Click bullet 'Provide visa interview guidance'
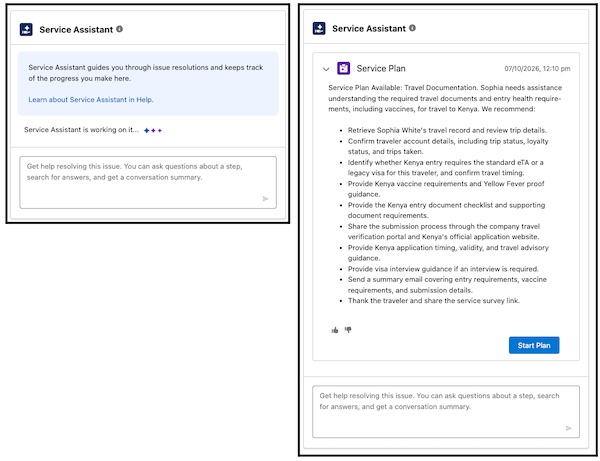The height and width of the screenshot is (461, 600). [x=443, y=269]
